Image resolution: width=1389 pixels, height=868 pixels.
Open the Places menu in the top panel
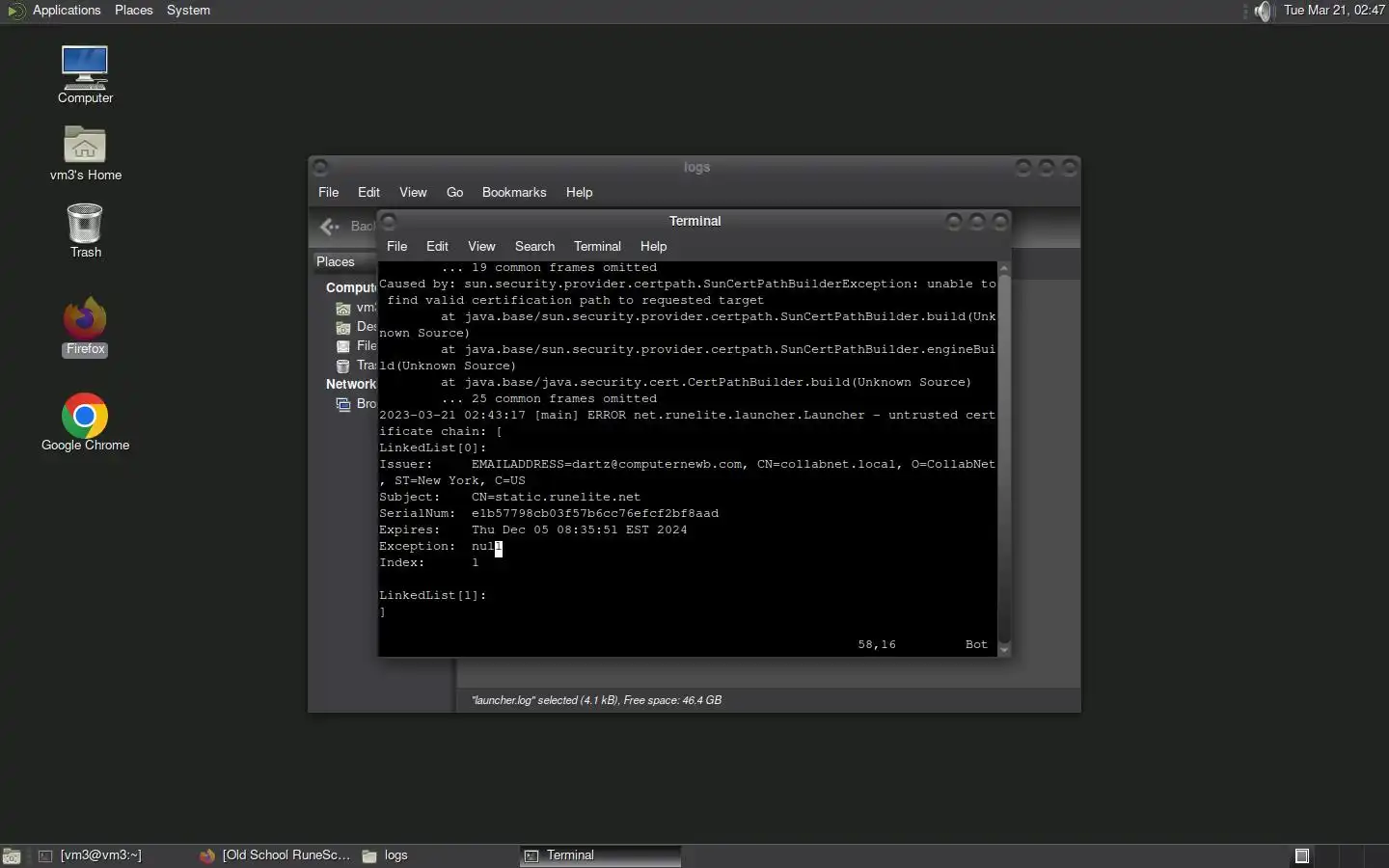pos(133,11)
